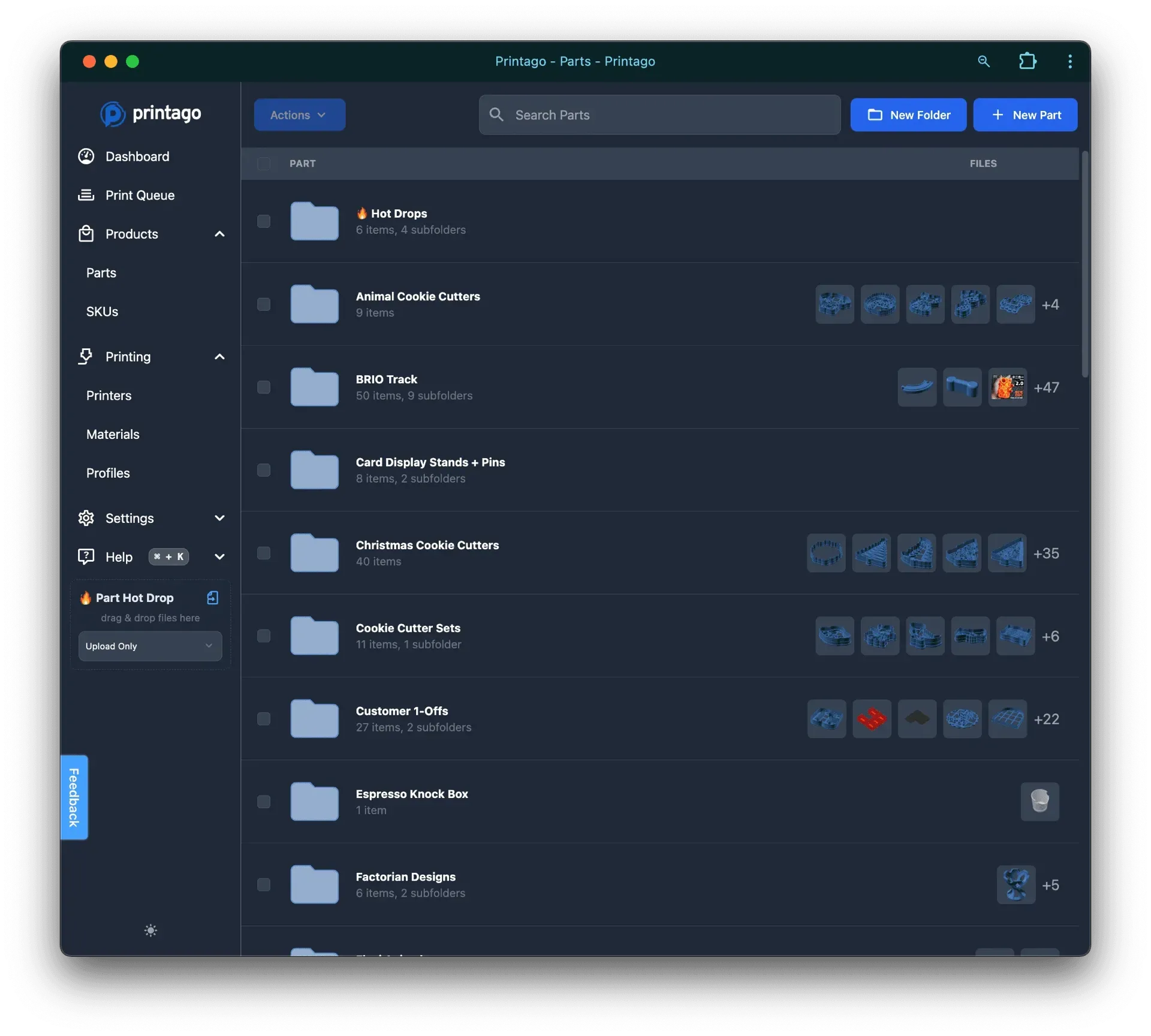
Task: Switch to the SKUs section
Action: (x=101, y=311)
